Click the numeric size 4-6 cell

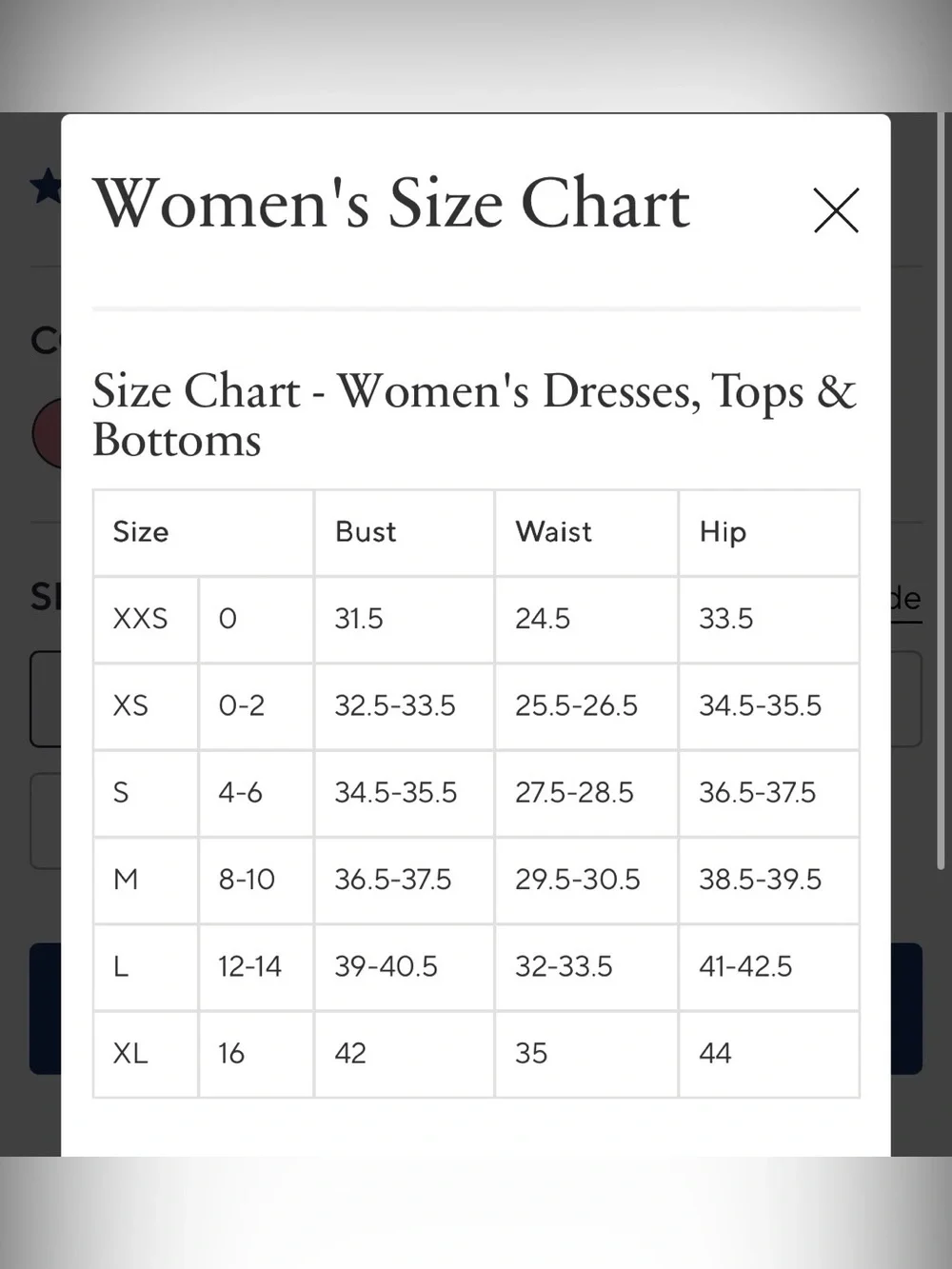(256, 793)
